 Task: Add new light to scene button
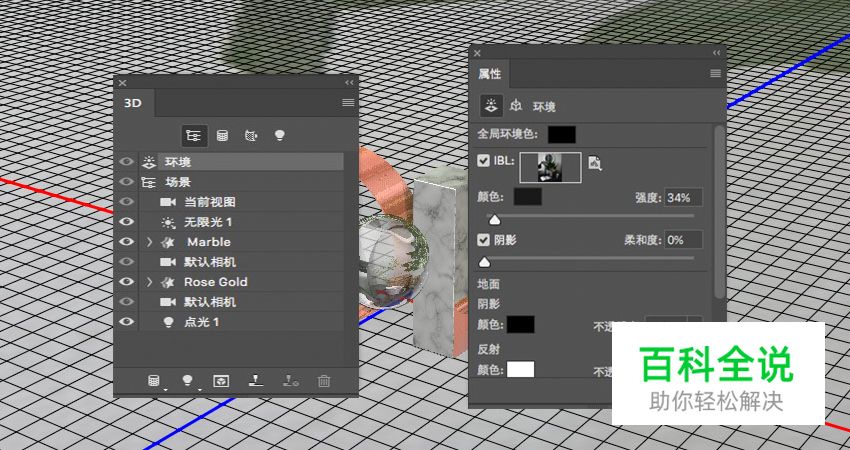pyautogui.click(x=189, y=381)
